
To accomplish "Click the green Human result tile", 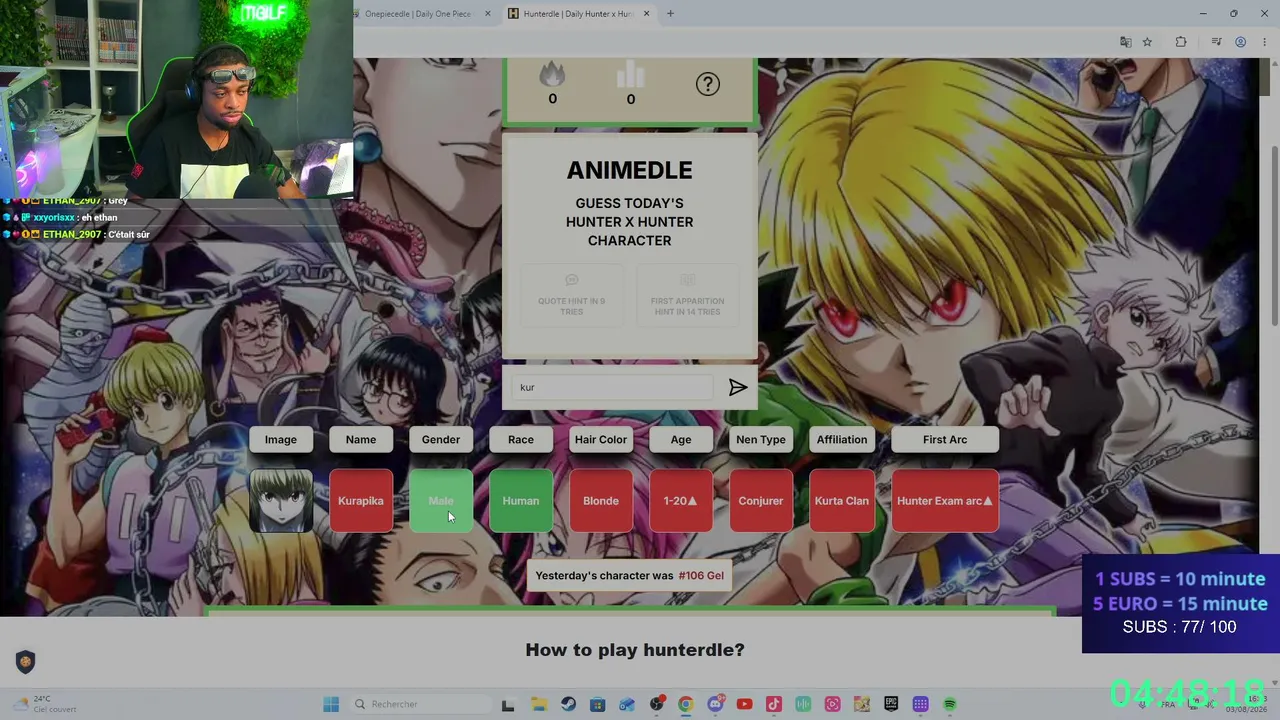I will click(521, 501).
